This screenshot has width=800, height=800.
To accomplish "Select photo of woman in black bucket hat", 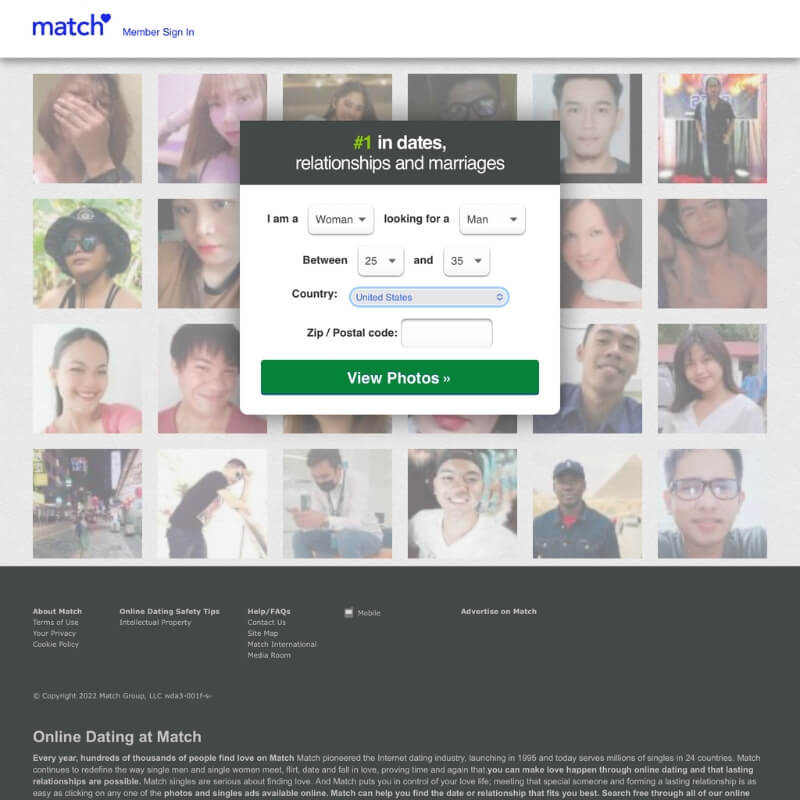I will tap(87, 254).
